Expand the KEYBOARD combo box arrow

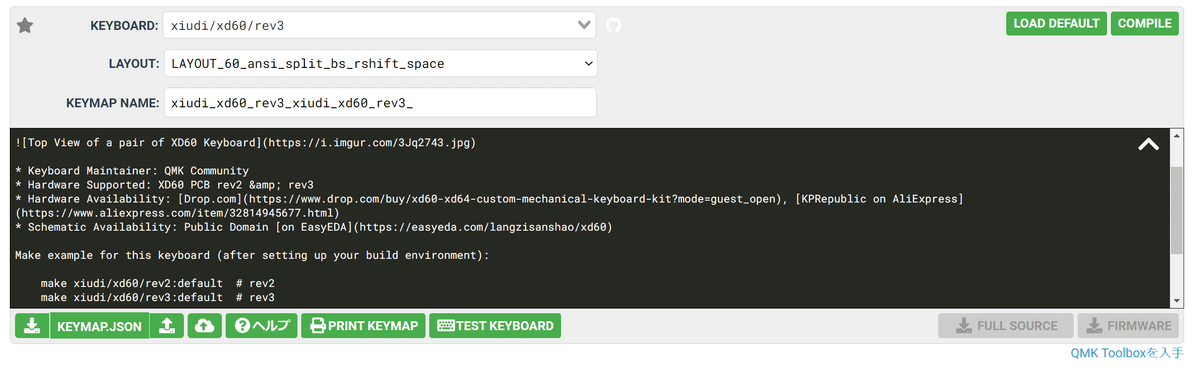point(585,25)
